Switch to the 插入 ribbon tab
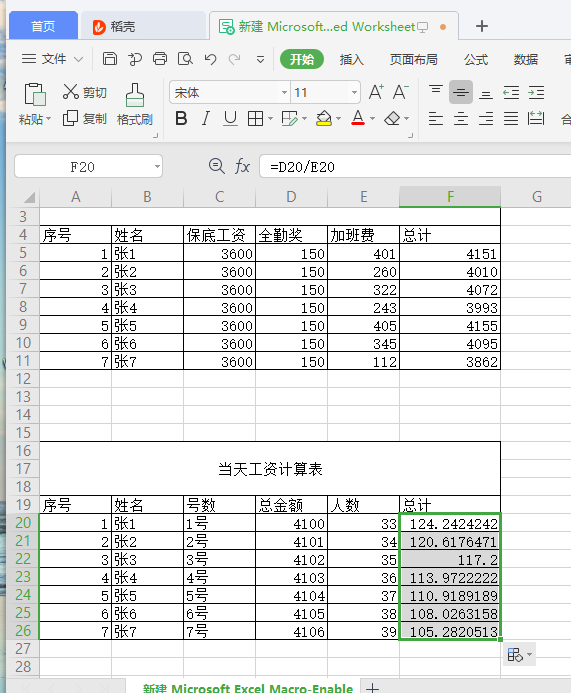This screenshot has height=693, width=571. (351, 59)
